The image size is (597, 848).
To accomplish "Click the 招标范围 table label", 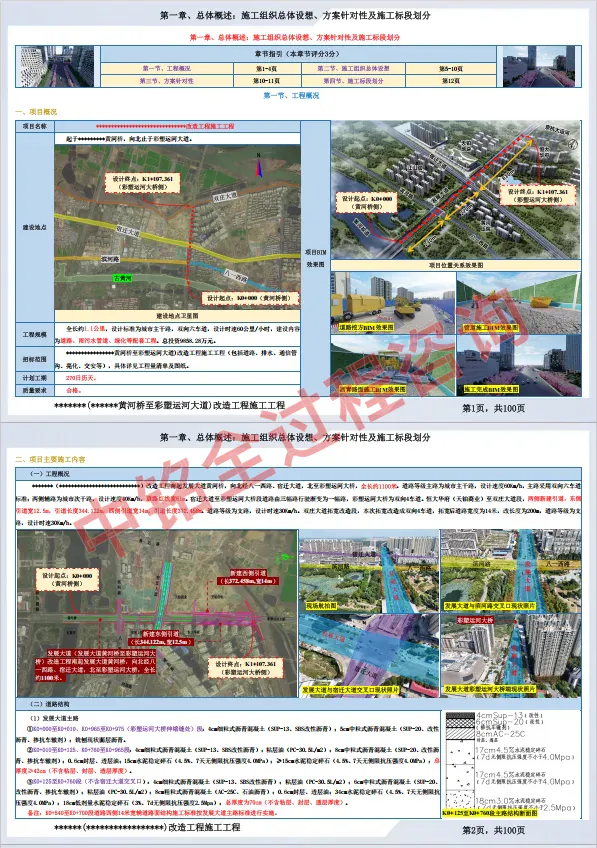I will click(35, 359).
